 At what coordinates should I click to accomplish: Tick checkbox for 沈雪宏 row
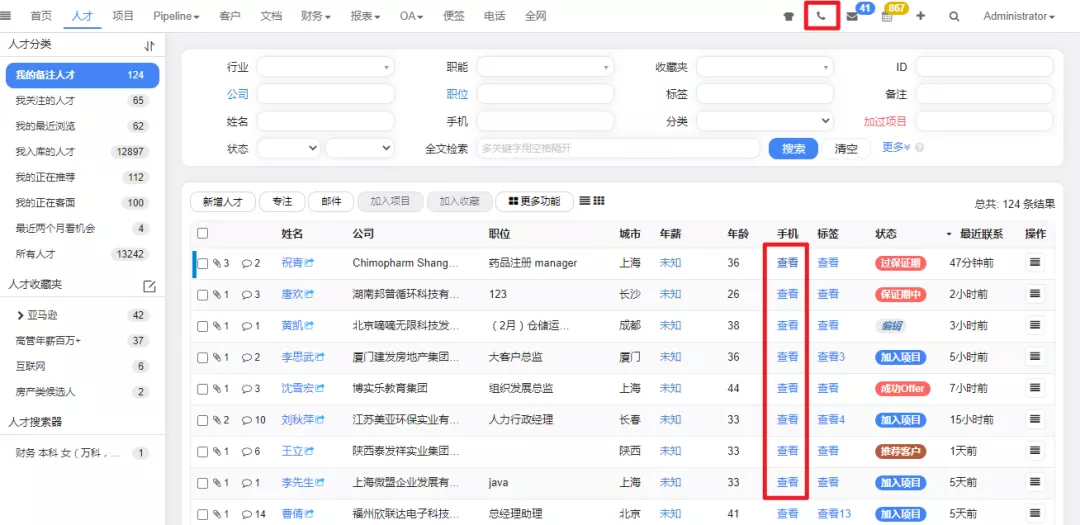click(x=202, y=389)
